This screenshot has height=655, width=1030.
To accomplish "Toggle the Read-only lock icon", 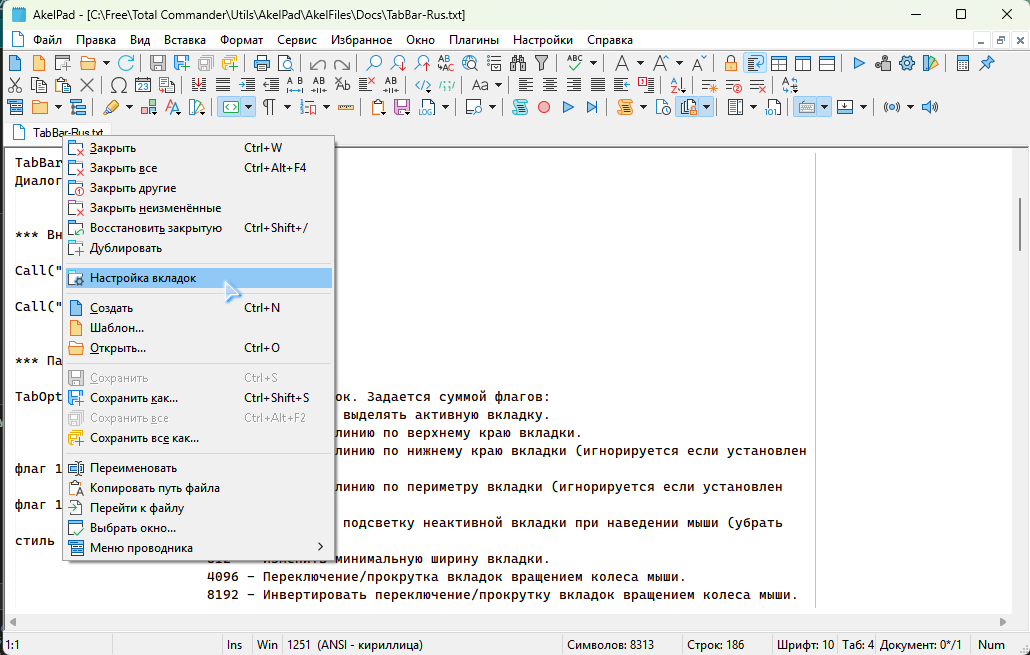I will [731, 63].
